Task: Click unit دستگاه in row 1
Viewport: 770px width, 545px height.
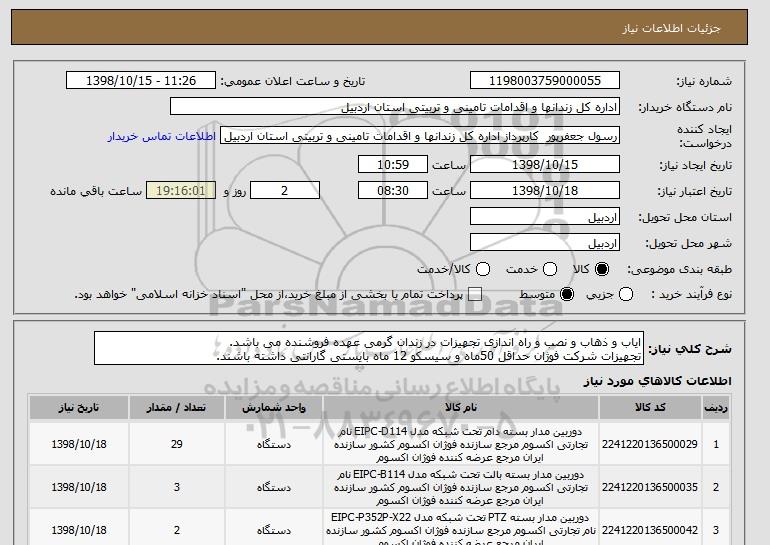Action: (x=274, y=444)
